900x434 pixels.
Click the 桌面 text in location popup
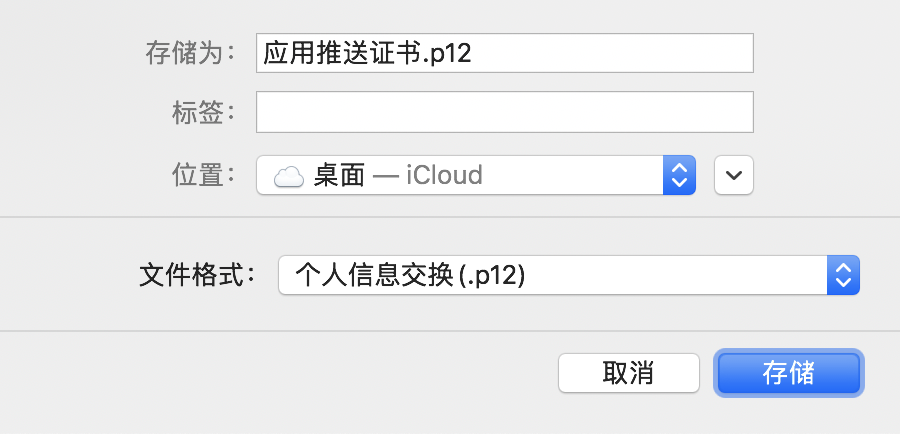pyautogui.click(x=339, y=176)
